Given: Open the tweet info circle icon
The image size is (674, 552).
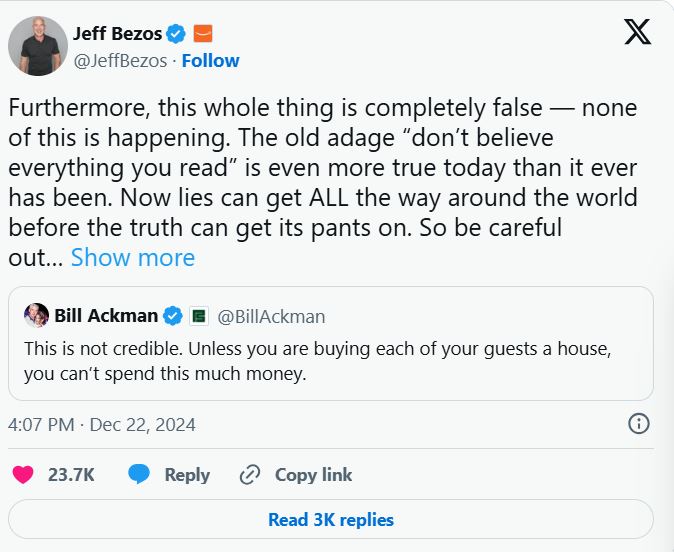Looking at the screenshot, I should [x=639, y=424].
